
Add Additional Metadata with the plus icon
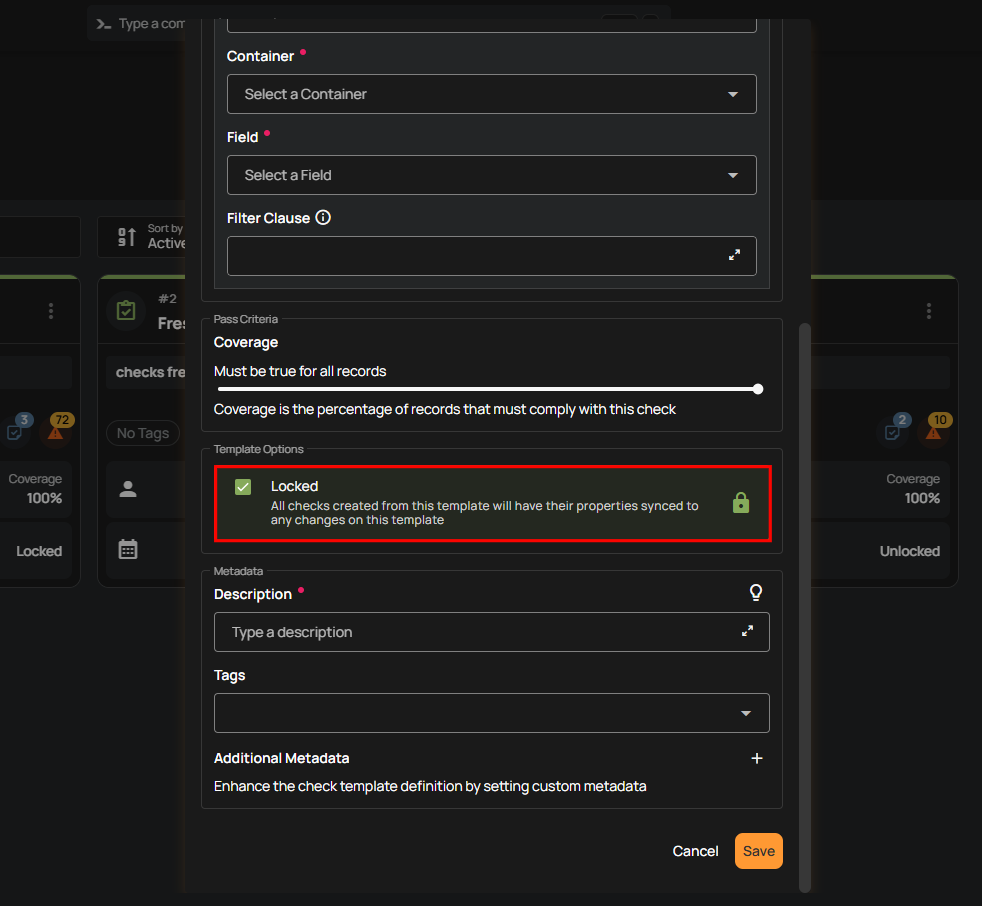(756, 758)
